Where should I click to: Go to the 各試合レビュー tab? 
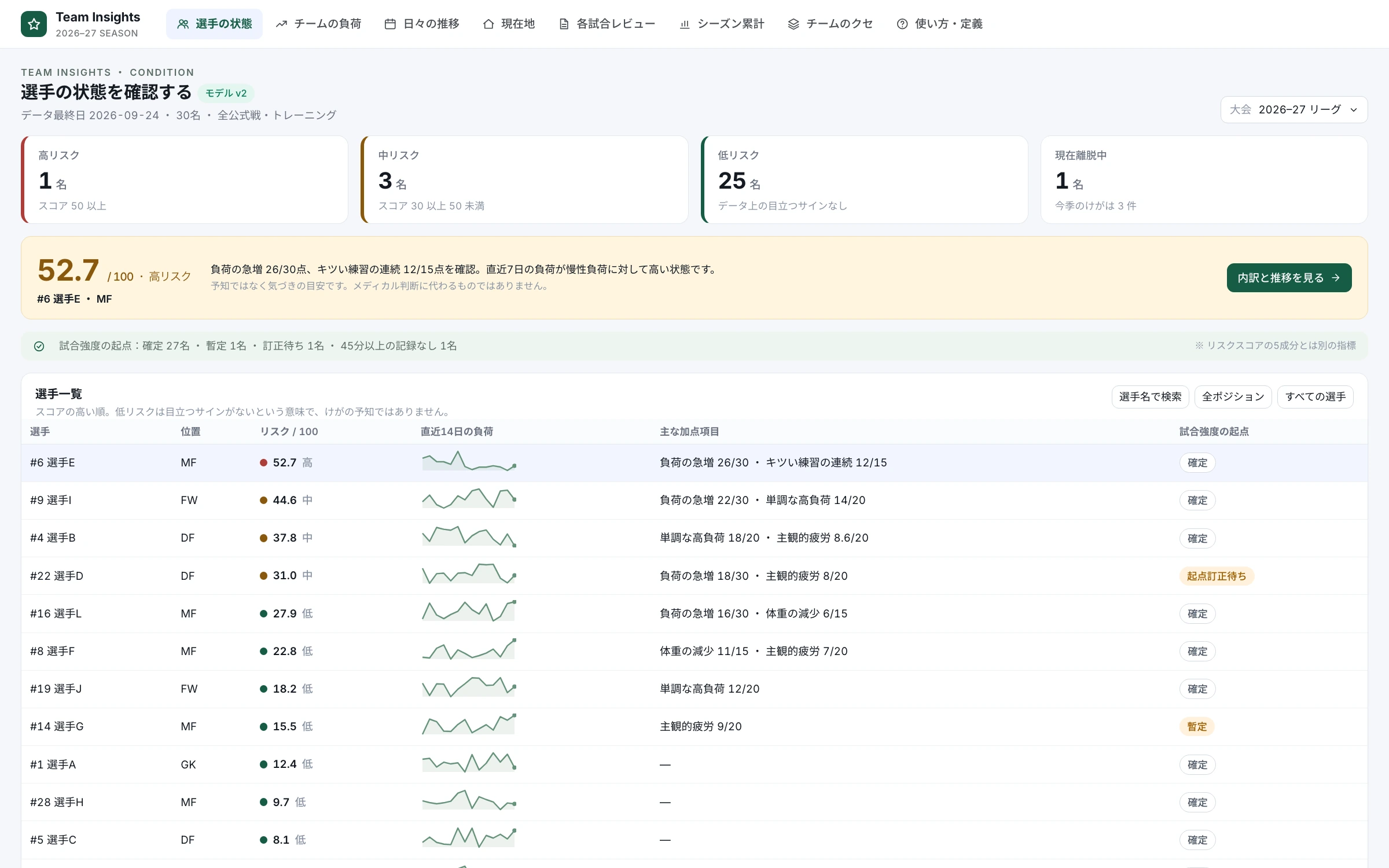(x=607, y=24)
